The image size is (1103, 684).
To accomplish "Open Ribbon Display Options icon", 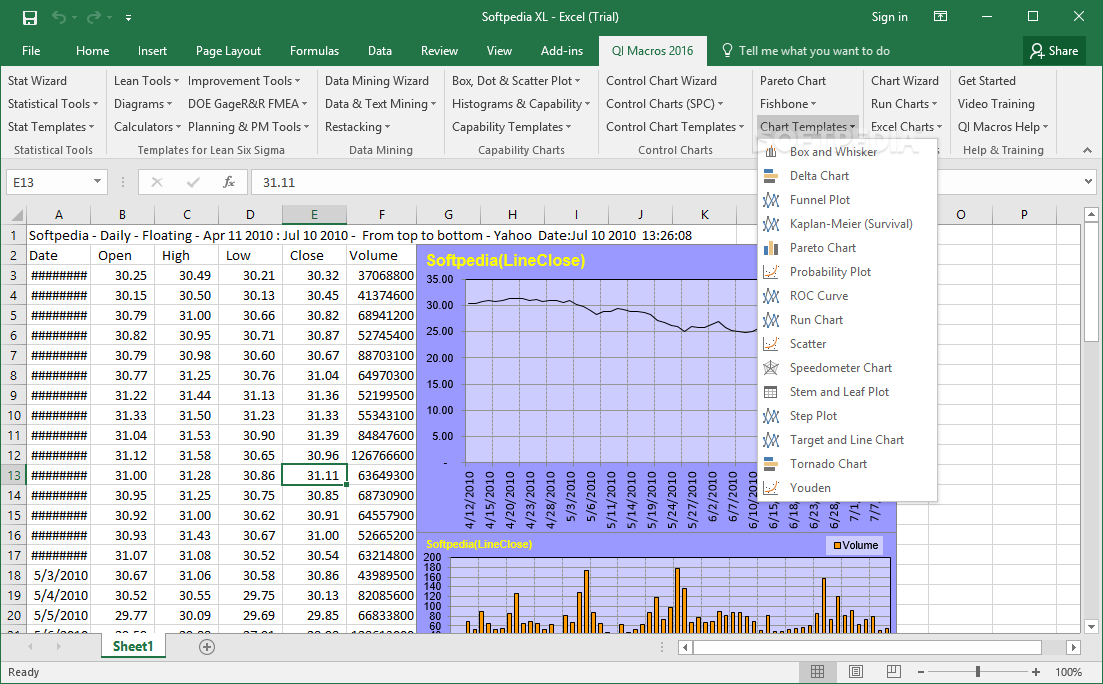I will [x=941, y=17].
